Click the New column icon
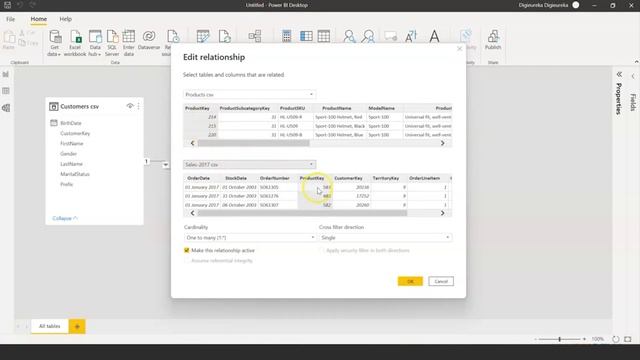 click(306, 36)
